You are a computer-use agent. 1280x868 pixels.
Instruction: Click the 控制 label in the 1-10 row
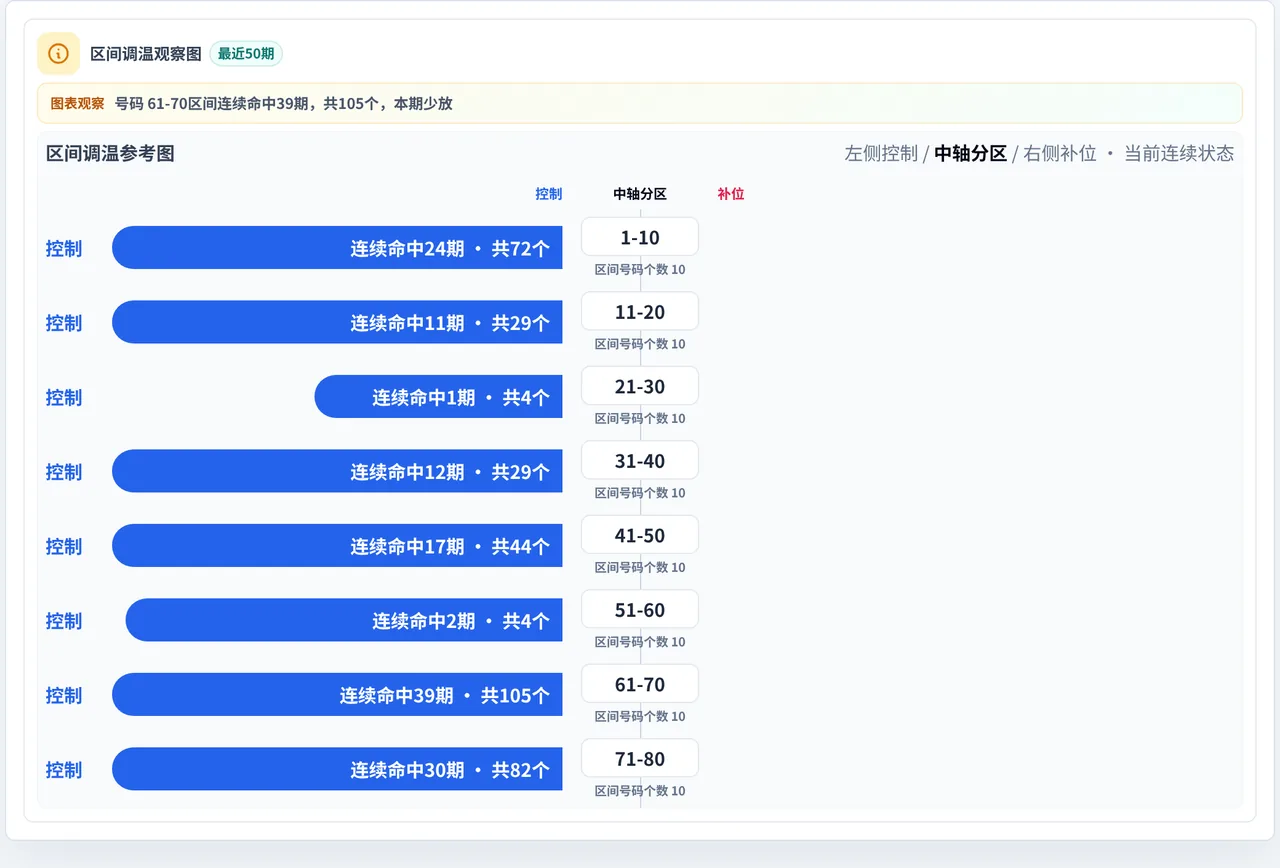(64, 248)
